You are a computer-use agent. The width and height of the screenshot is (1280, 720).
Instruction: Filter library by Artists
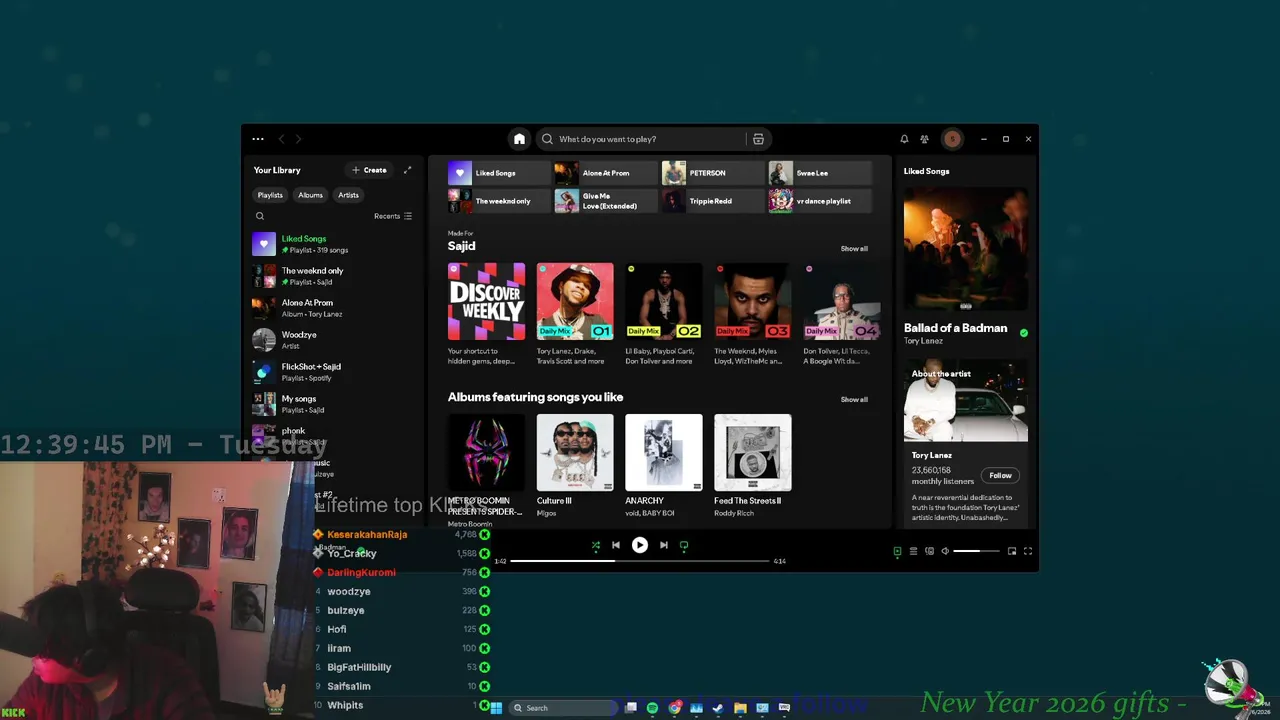(x=348, y=195)
